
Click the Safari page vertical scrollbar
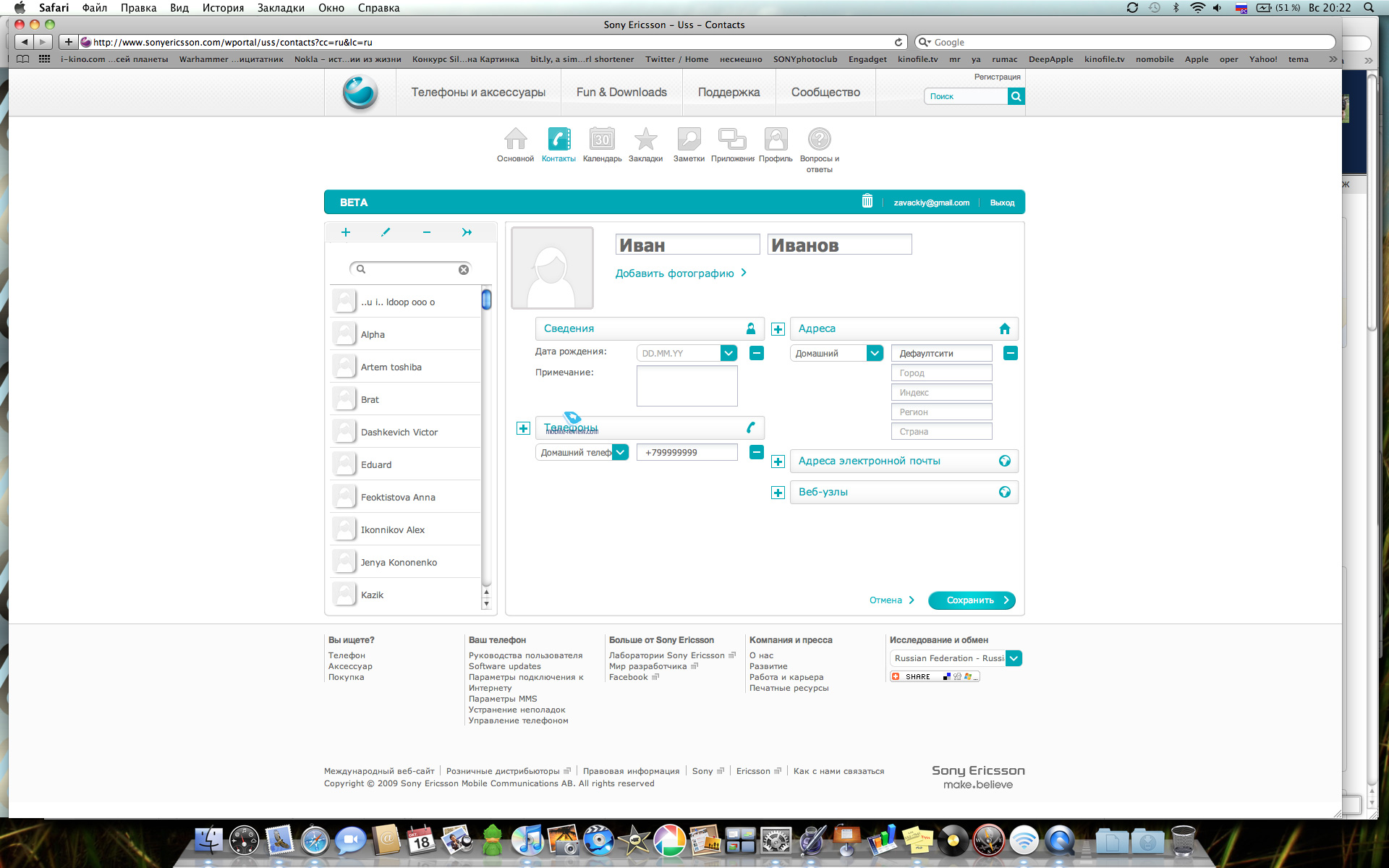click(1372, 203)
